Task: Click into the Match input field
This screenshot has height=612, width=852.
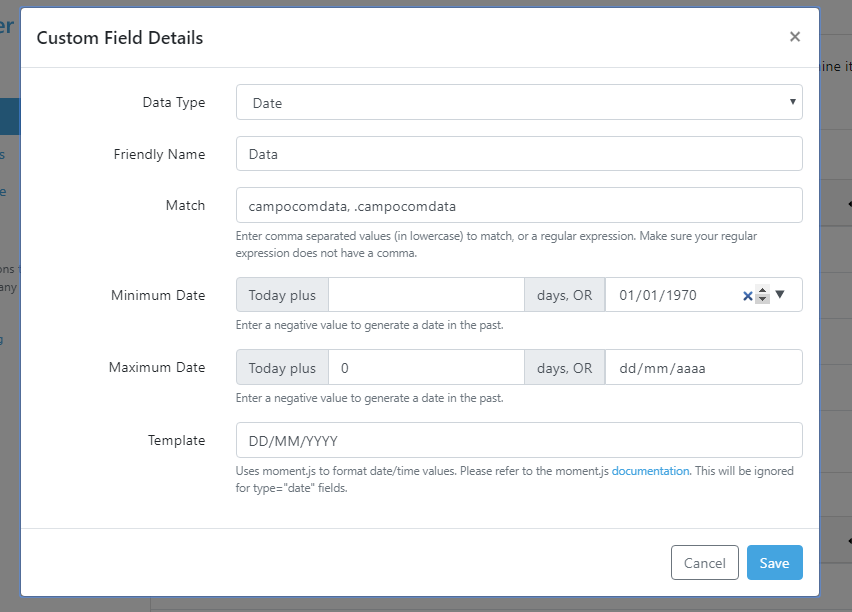Action: (x=519, y=205)
